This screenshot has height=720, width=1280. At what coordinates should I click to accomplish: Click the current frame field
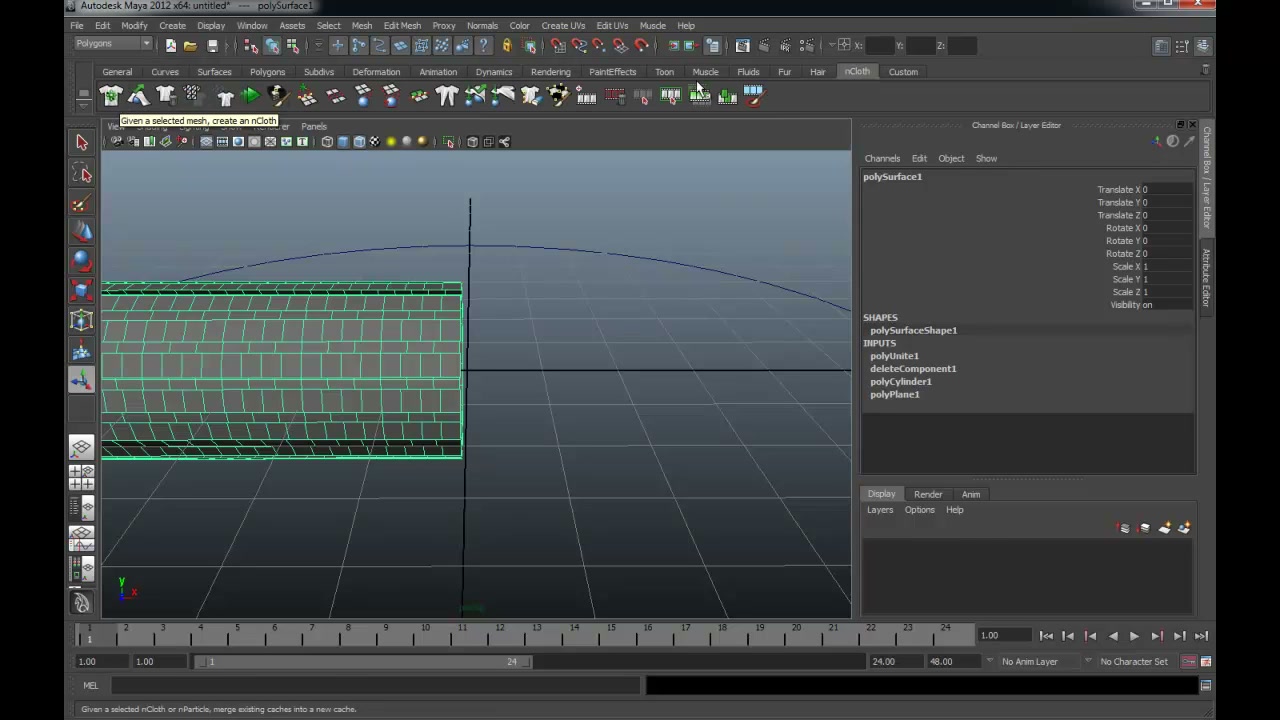pyautogui.click(x=1003, y=636)
